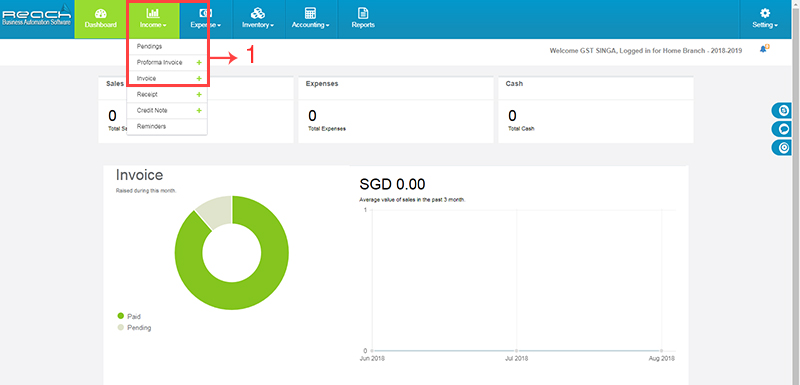Click the Jul 2018 chart data point
This screenshot has width=800, height=385.
[x=516, y=350]
